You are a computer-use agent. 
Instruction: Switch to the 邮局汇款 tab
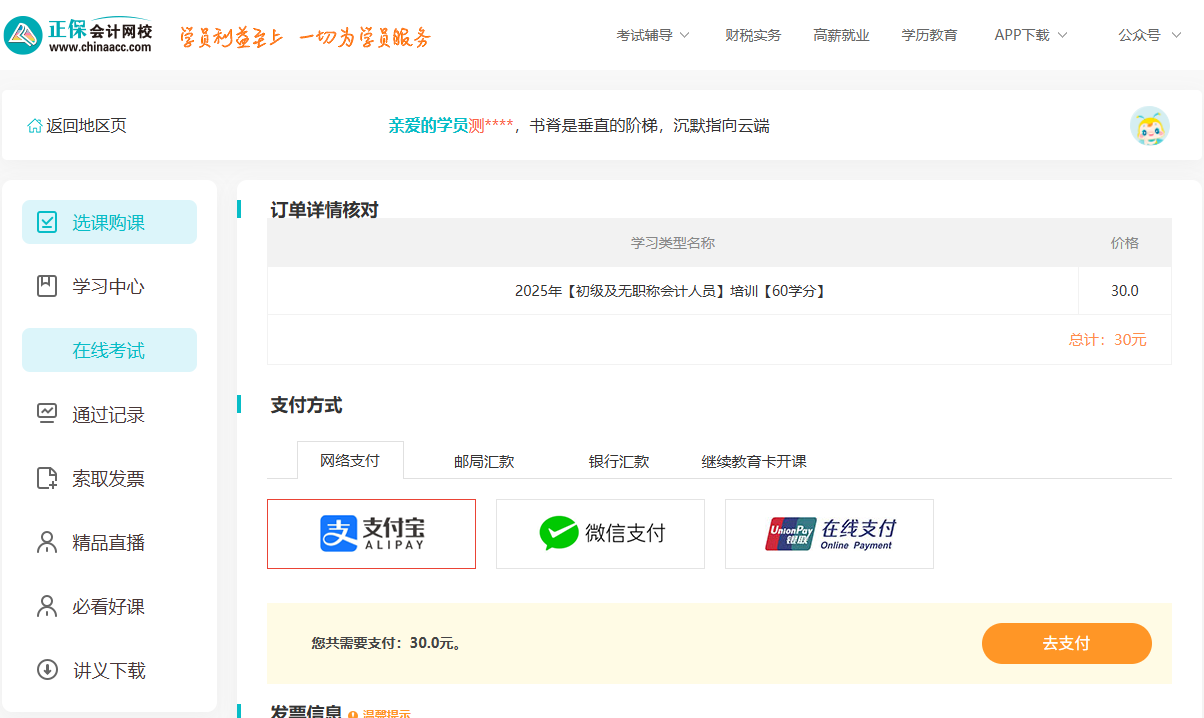(484, 461)
